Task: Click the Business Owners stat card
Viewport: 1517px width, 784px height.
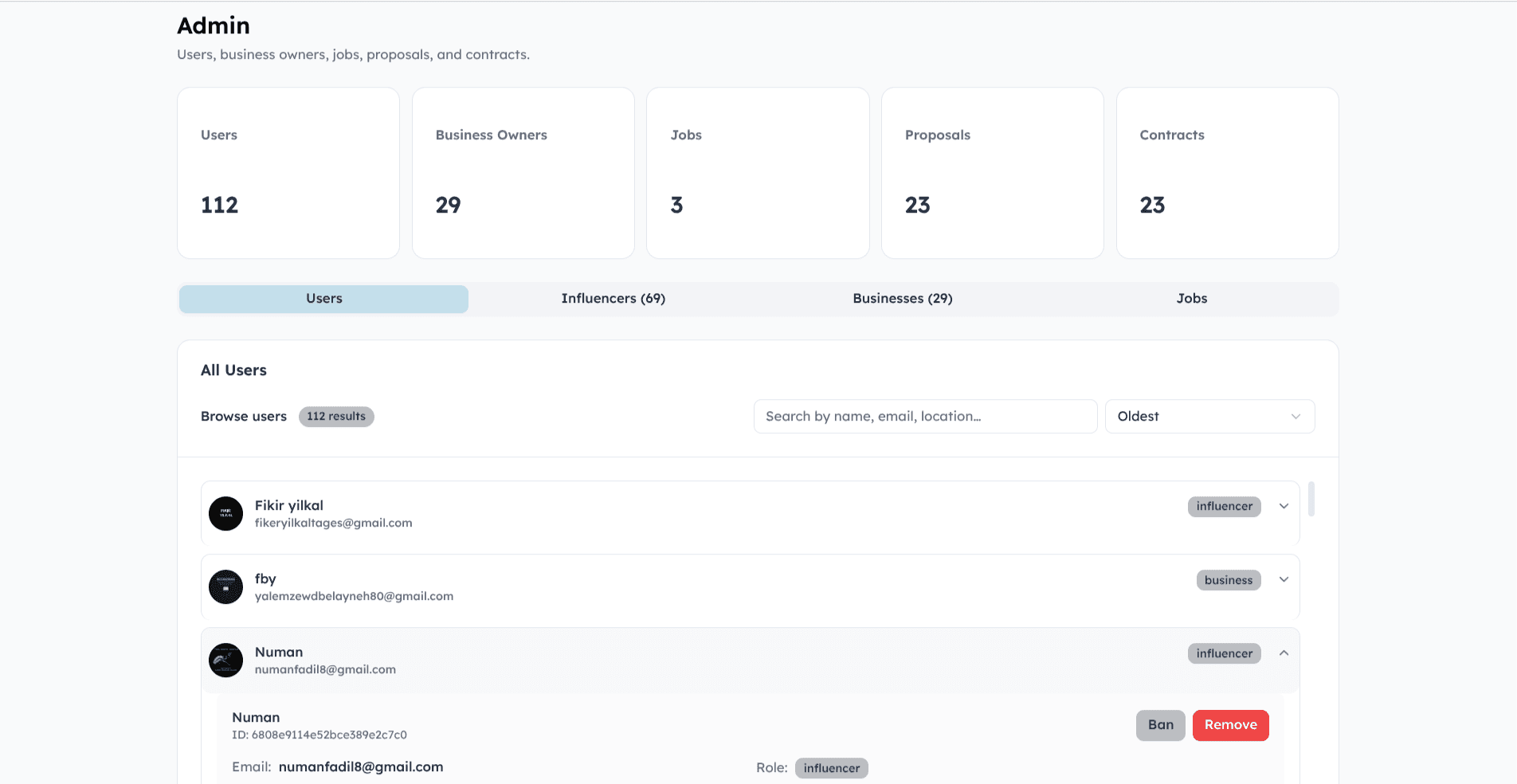Action: pos(523,173)
